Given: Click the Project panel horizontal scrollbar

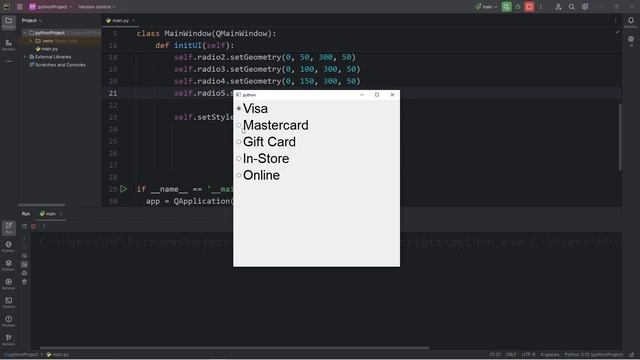Looking at the screenshot, I should click(42, 205).
